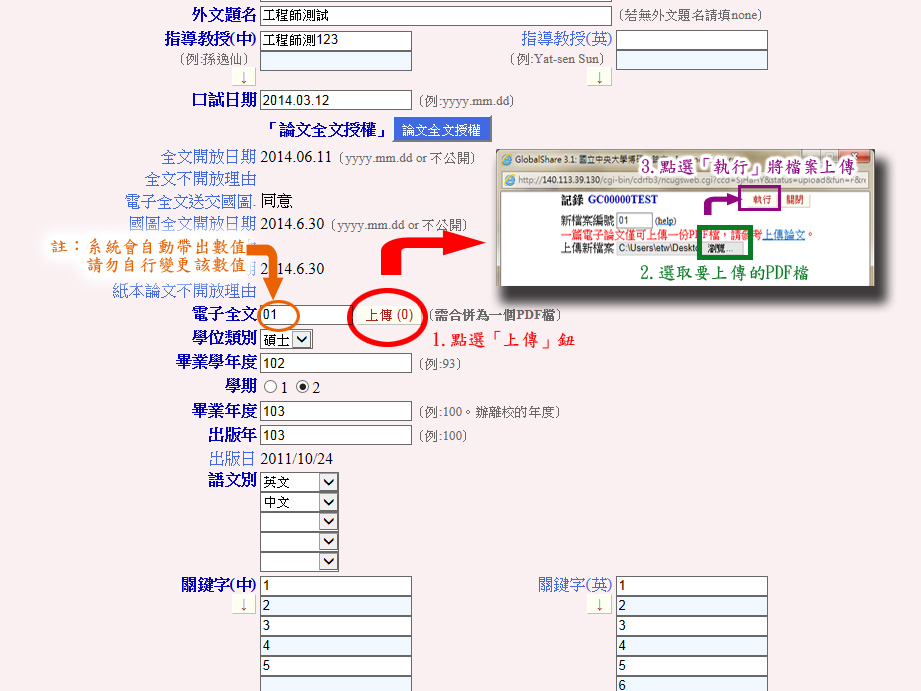This screenshot has width=921, height=691.
Task: Click the 外文題名 text field
Action: [x=435, y=16]
